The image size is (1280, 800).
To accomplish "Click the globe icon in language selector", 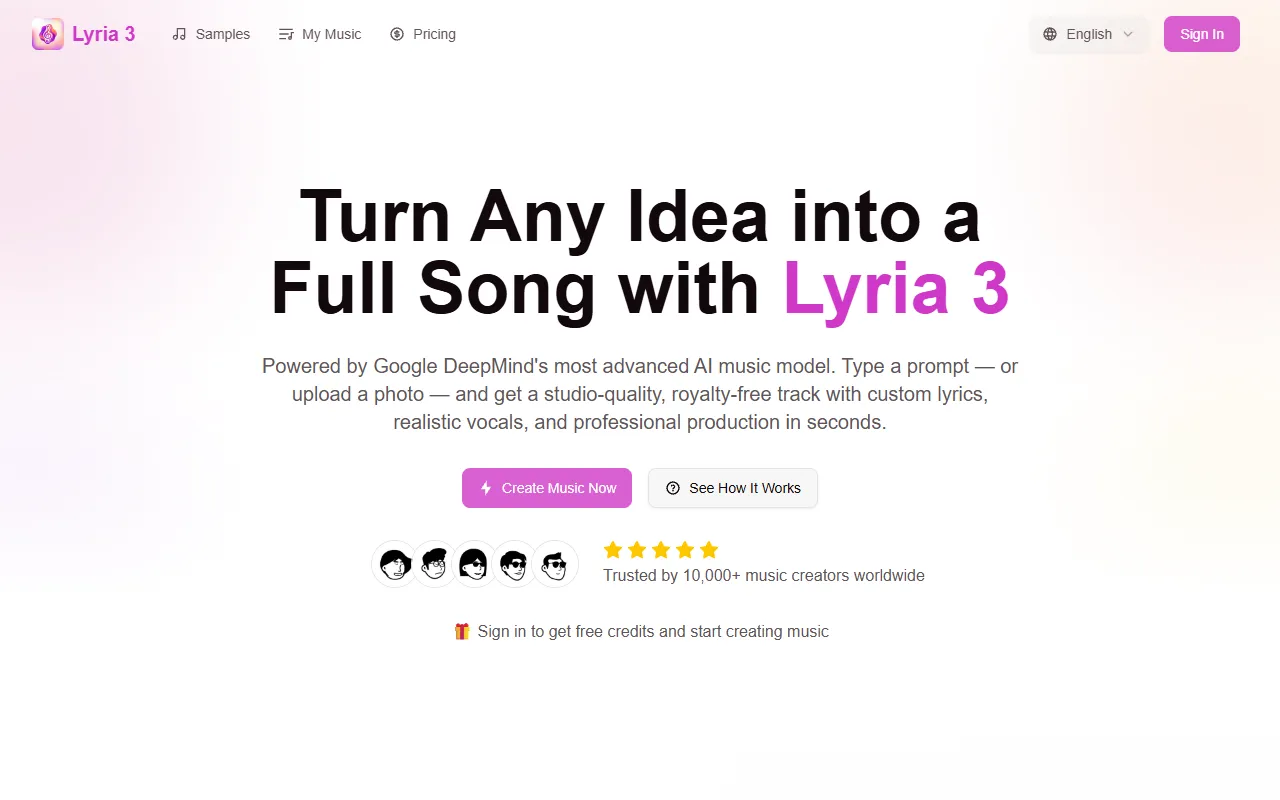I will (1050, 34).
